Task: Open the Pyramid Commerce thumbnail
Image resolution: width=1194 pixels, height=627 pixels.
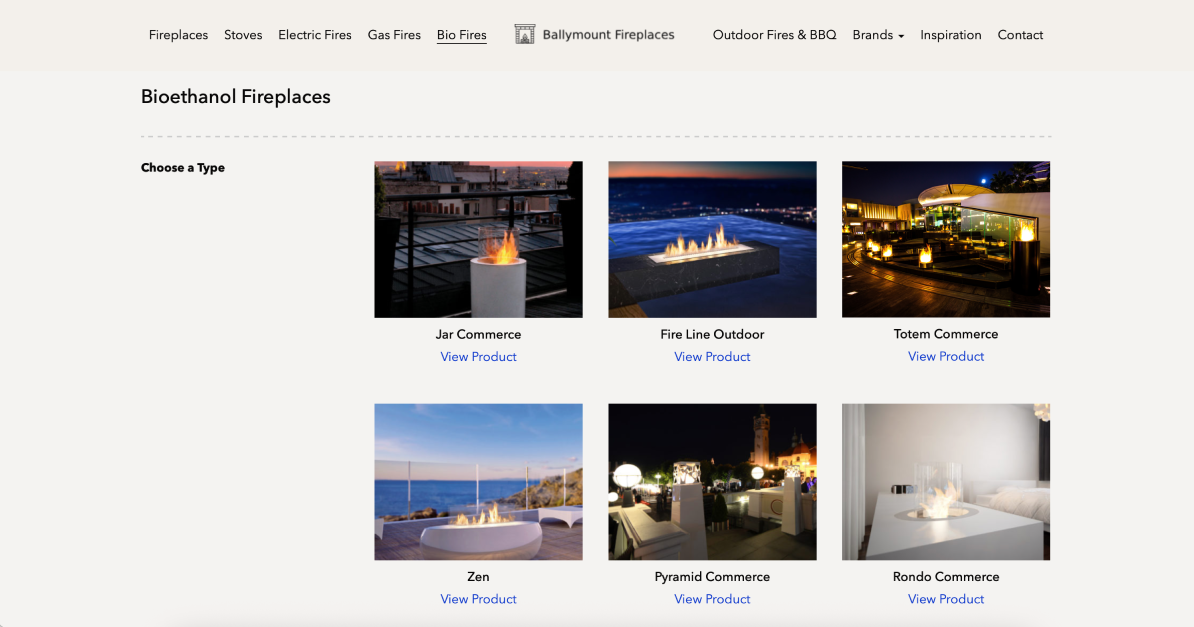Action: (712, 482)
